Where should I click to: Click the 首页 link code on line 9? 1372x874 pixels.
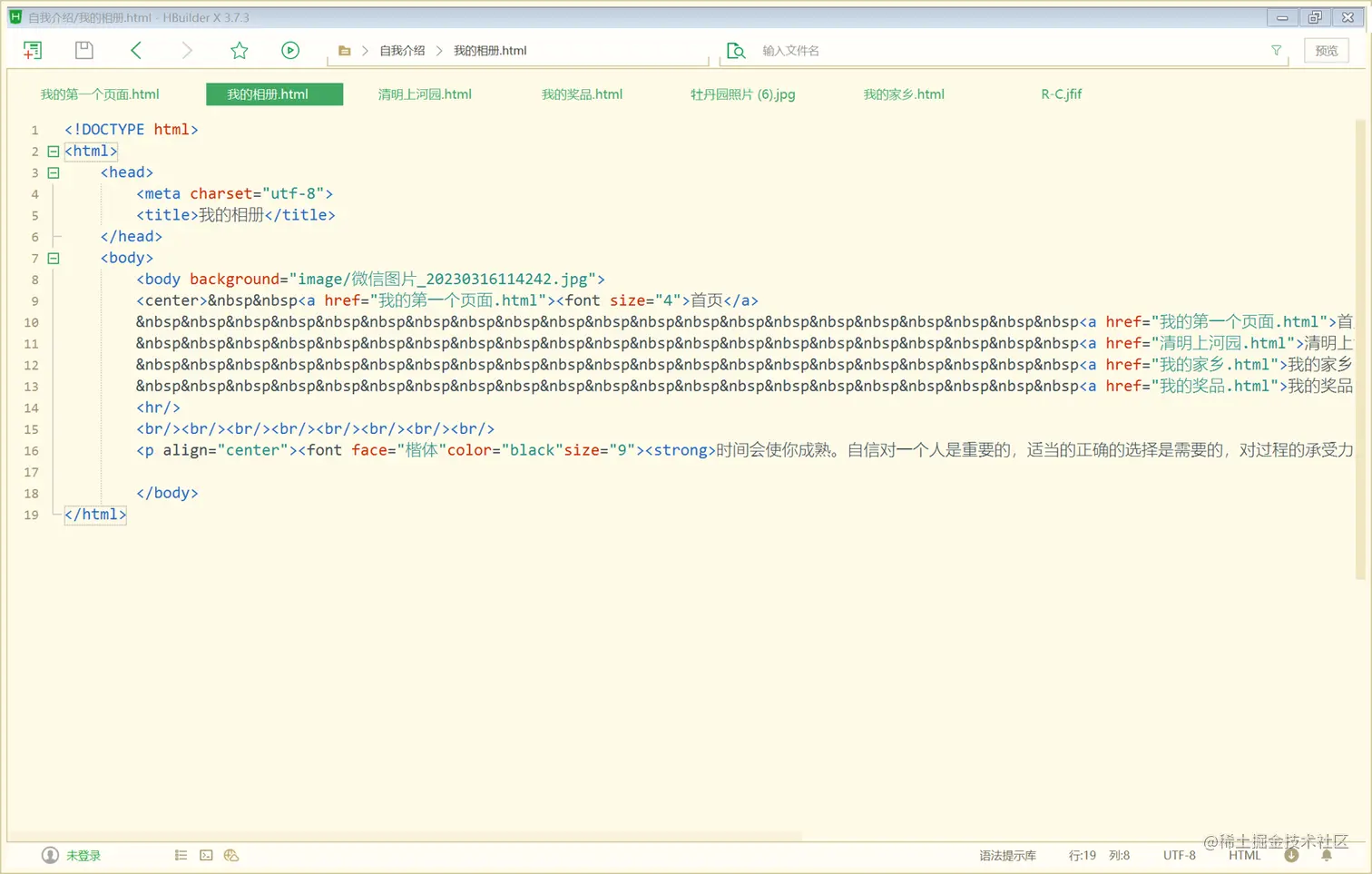[447, 300]
